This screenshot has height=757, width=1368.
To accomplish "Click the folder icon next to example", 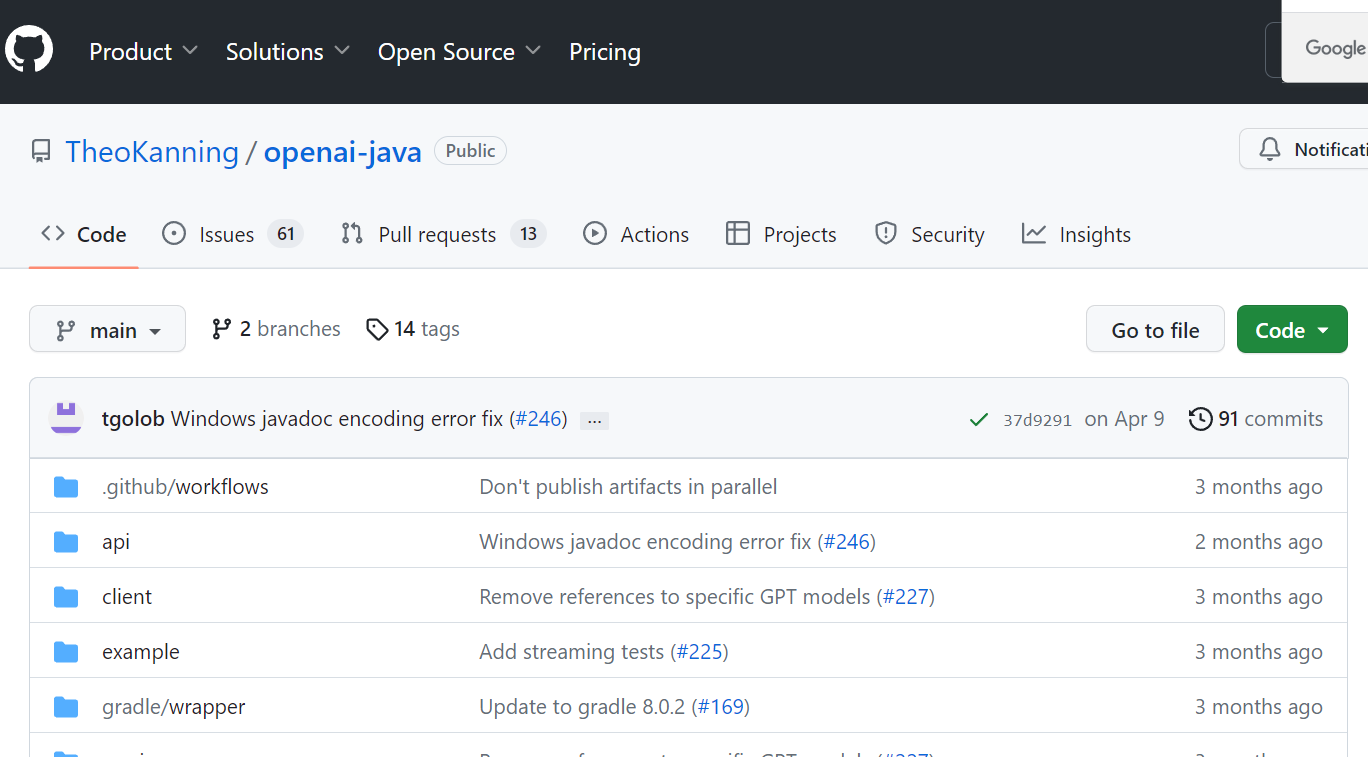I will coord(66,652).
